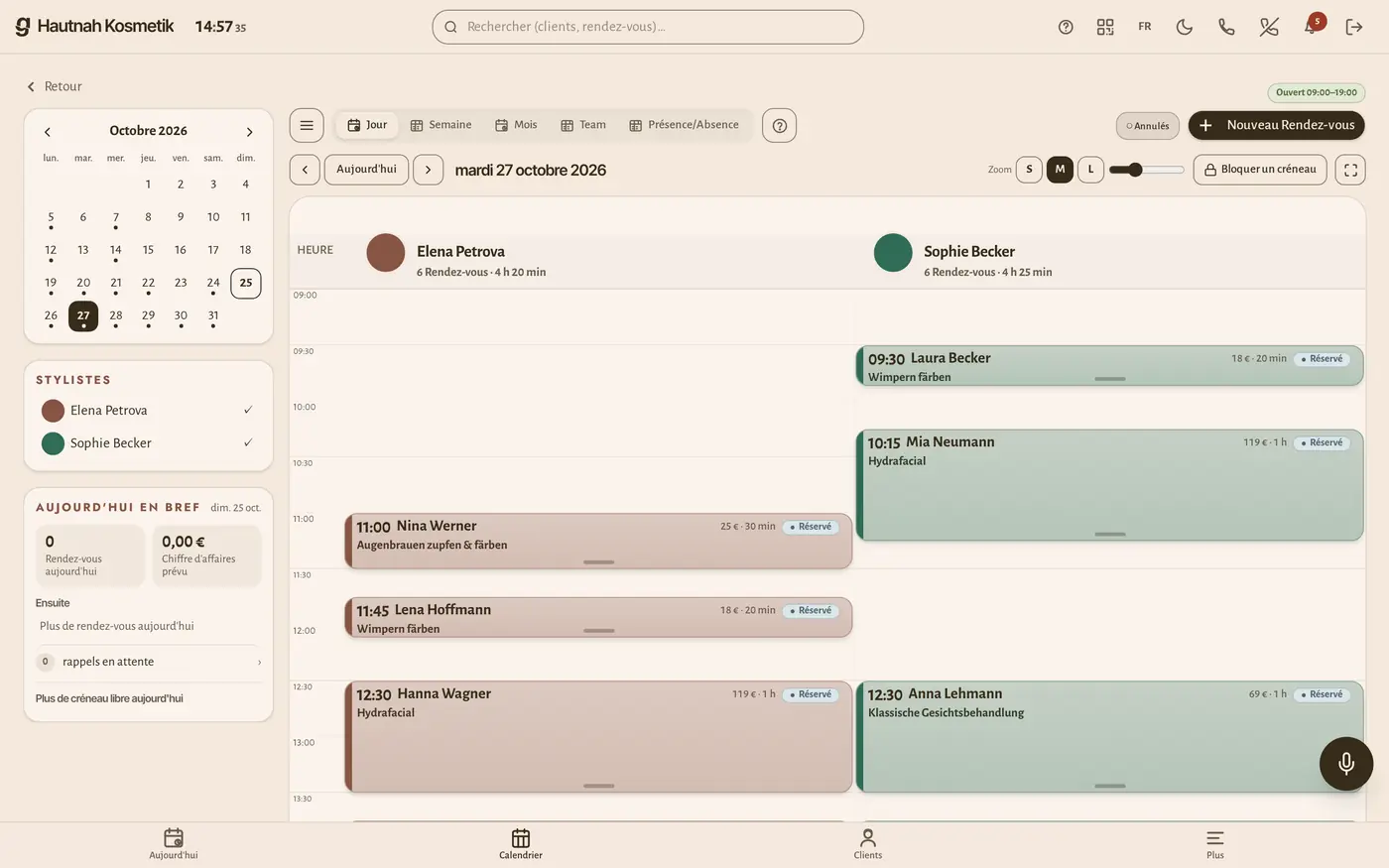
Task: Click the phone call icon
Action: (1226, 27)
